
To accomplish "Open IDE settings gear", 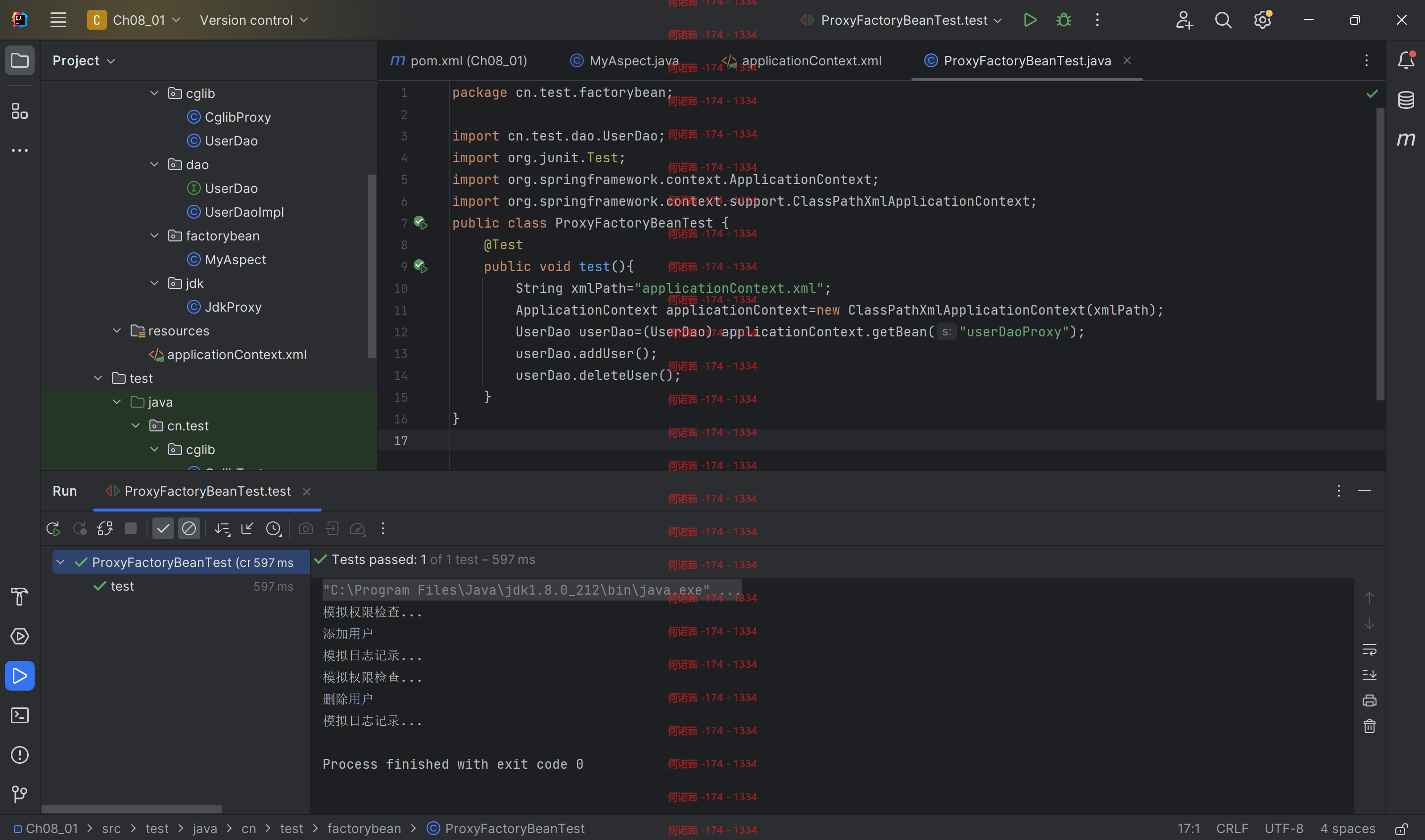I will point(1263,20).
